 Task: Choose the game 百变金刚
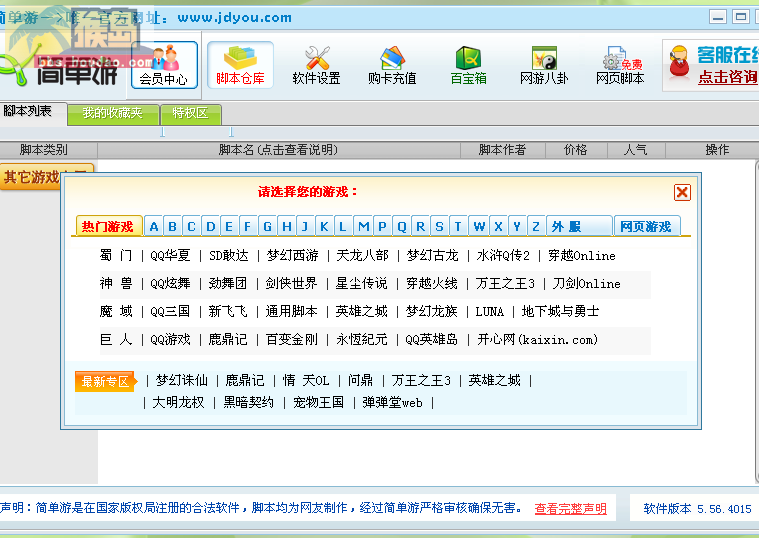(292, 339)
